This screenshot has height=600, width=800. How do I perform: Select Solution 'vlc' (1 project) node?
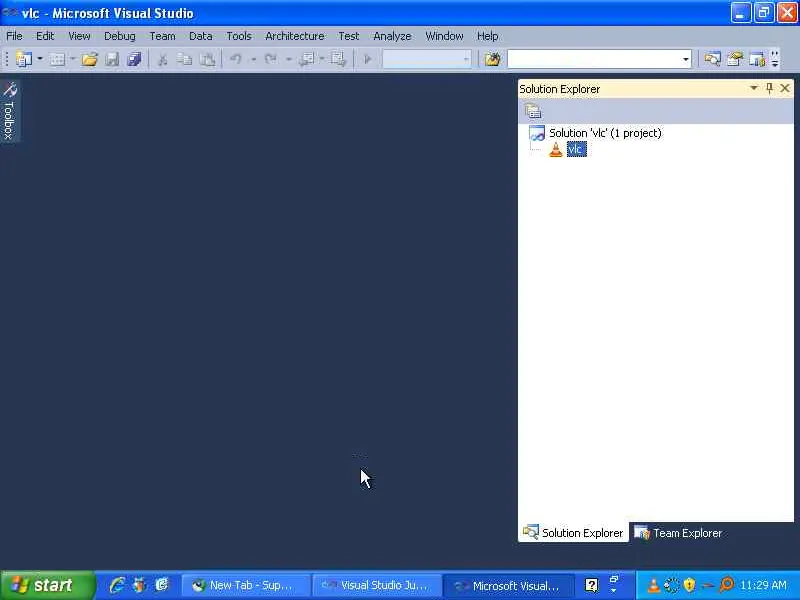coord(605,133)
